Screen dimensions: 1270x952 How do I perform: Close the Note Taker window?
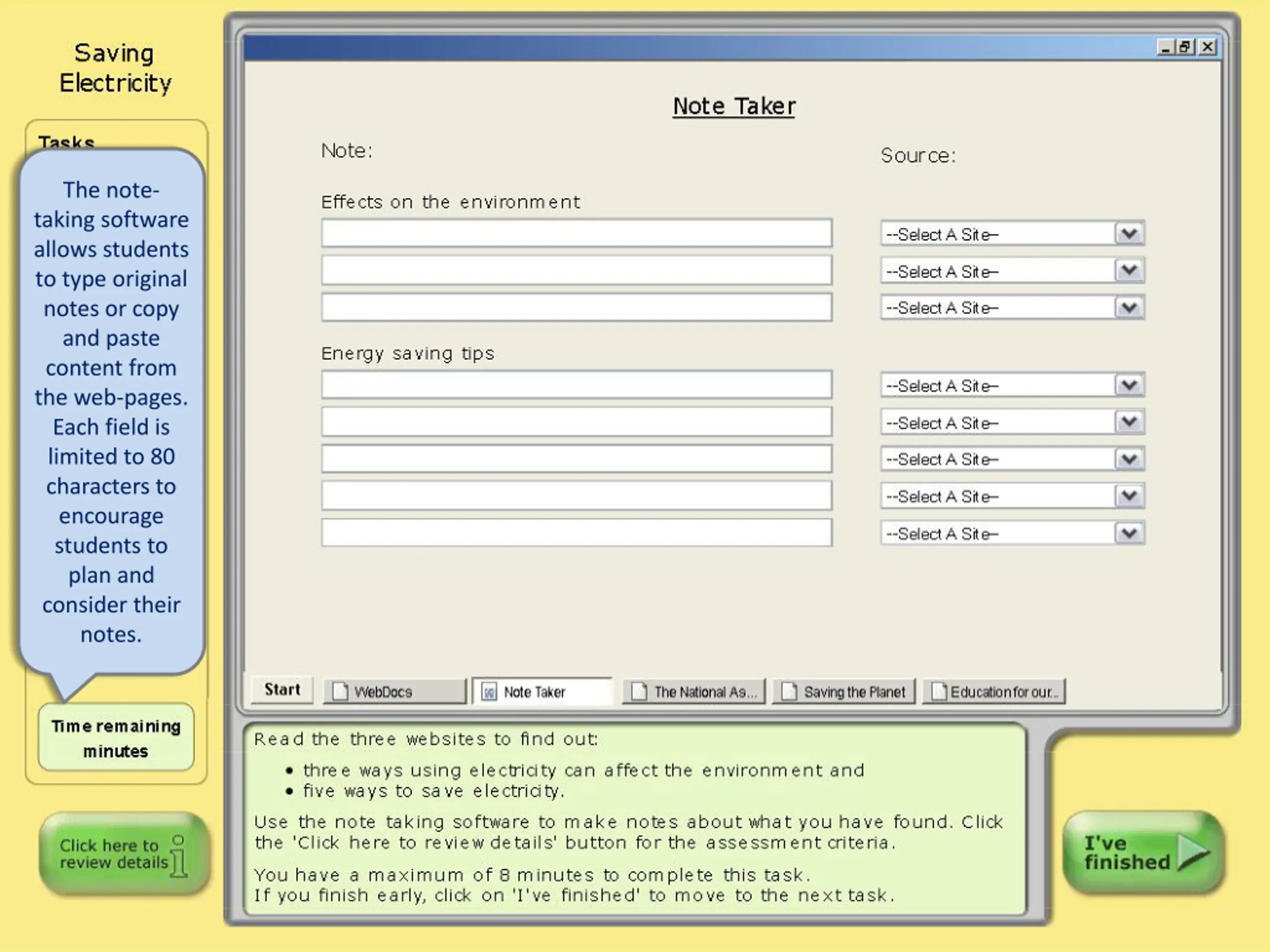pyautogui.click(x=1207, y=47)
